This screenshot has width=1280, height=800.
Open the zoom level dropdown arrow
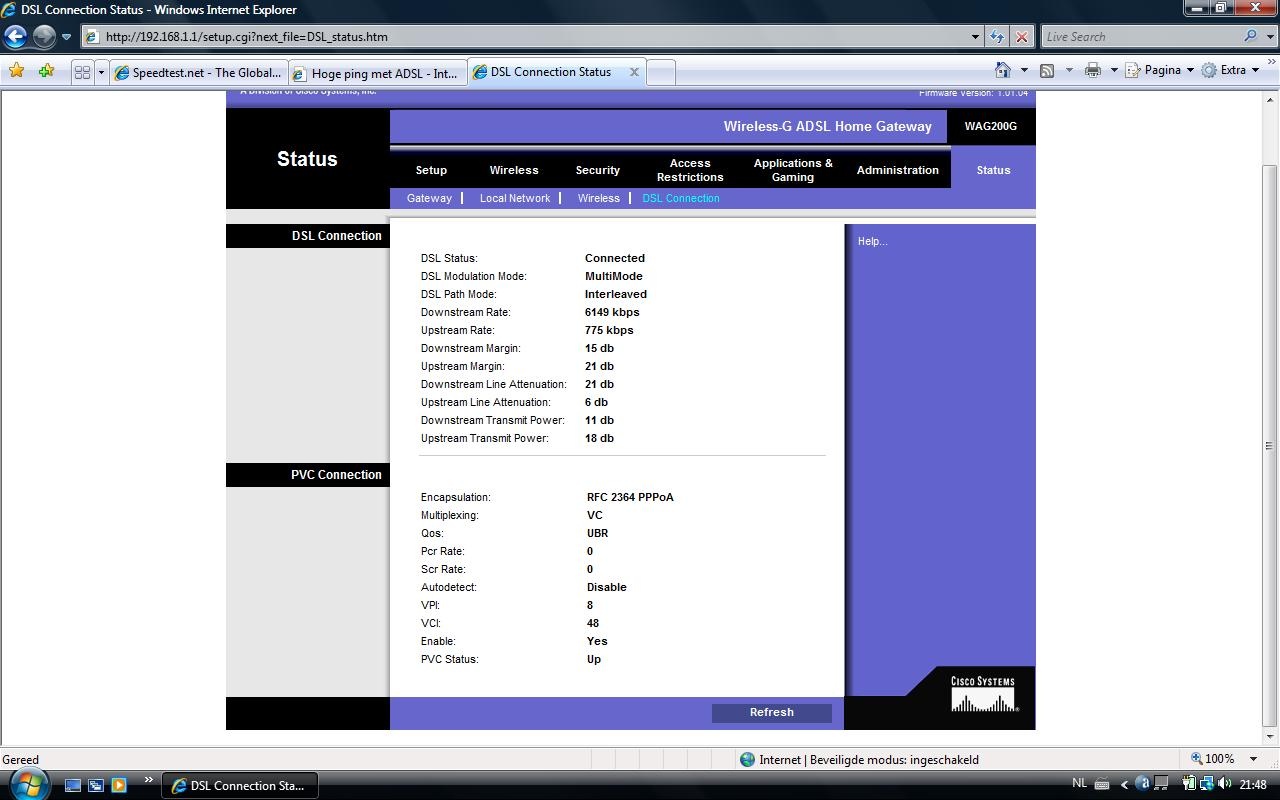click(1253, 759)
